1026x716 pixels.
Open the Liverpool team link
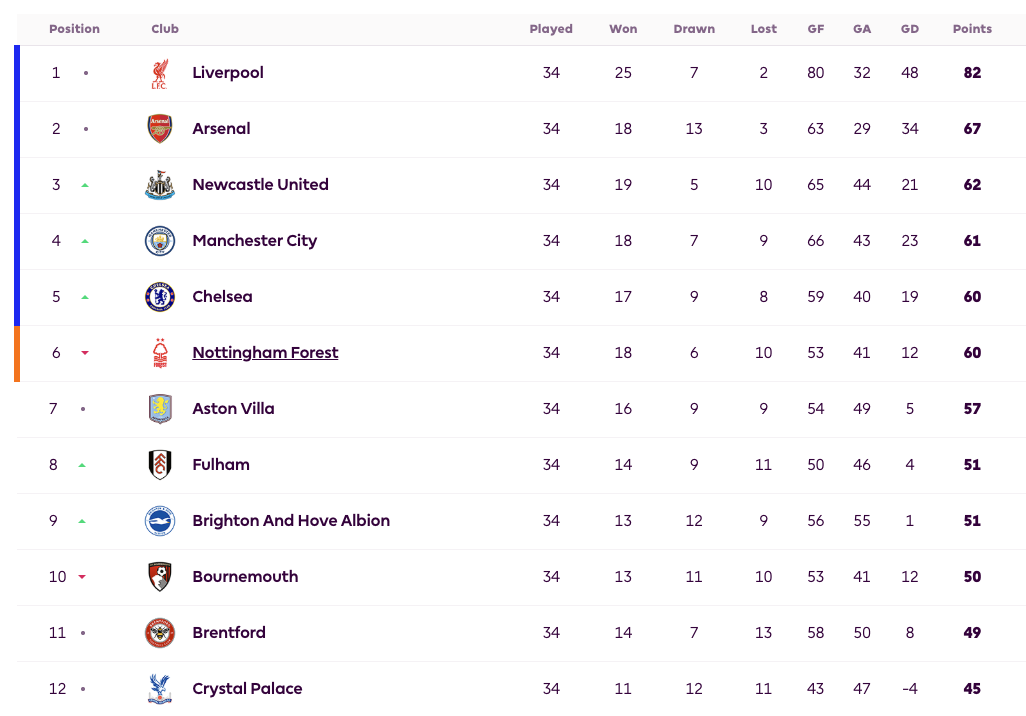tap(228, 73)
